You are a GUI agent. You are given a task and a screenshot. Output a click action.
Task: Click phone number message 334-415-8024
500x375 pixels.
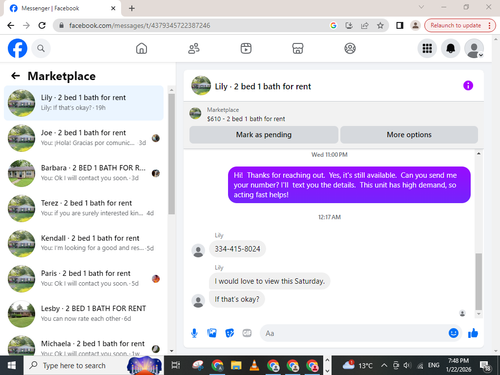[237, 249]
